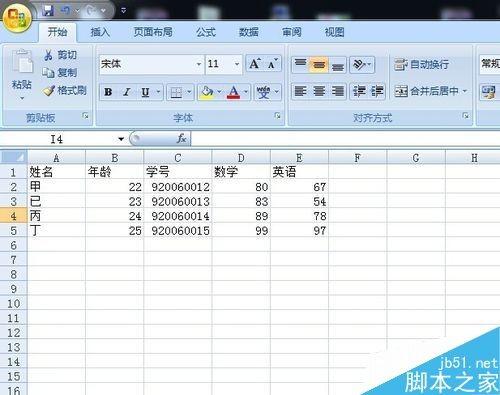Open fill color palette arrow
The image size is (500, 395).
click(x=219, y=92)
